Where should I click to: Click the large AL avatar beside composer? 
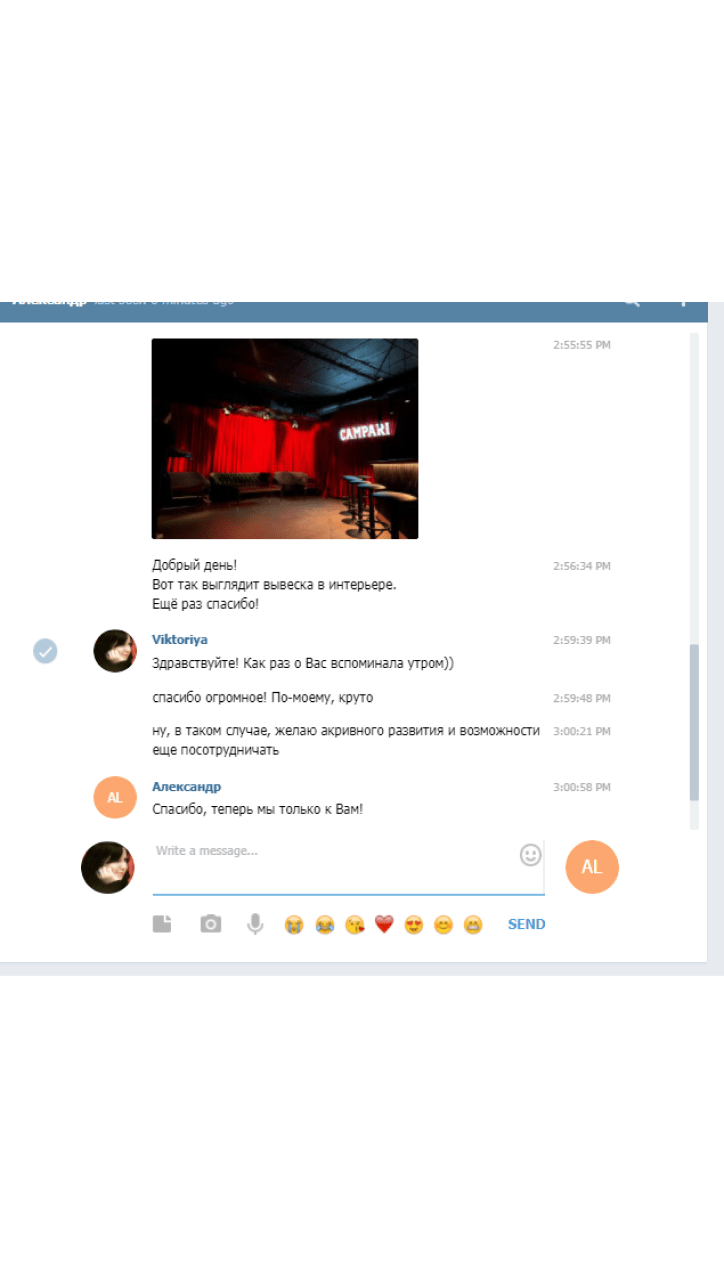pyautogui.click(x=592, y=867)
